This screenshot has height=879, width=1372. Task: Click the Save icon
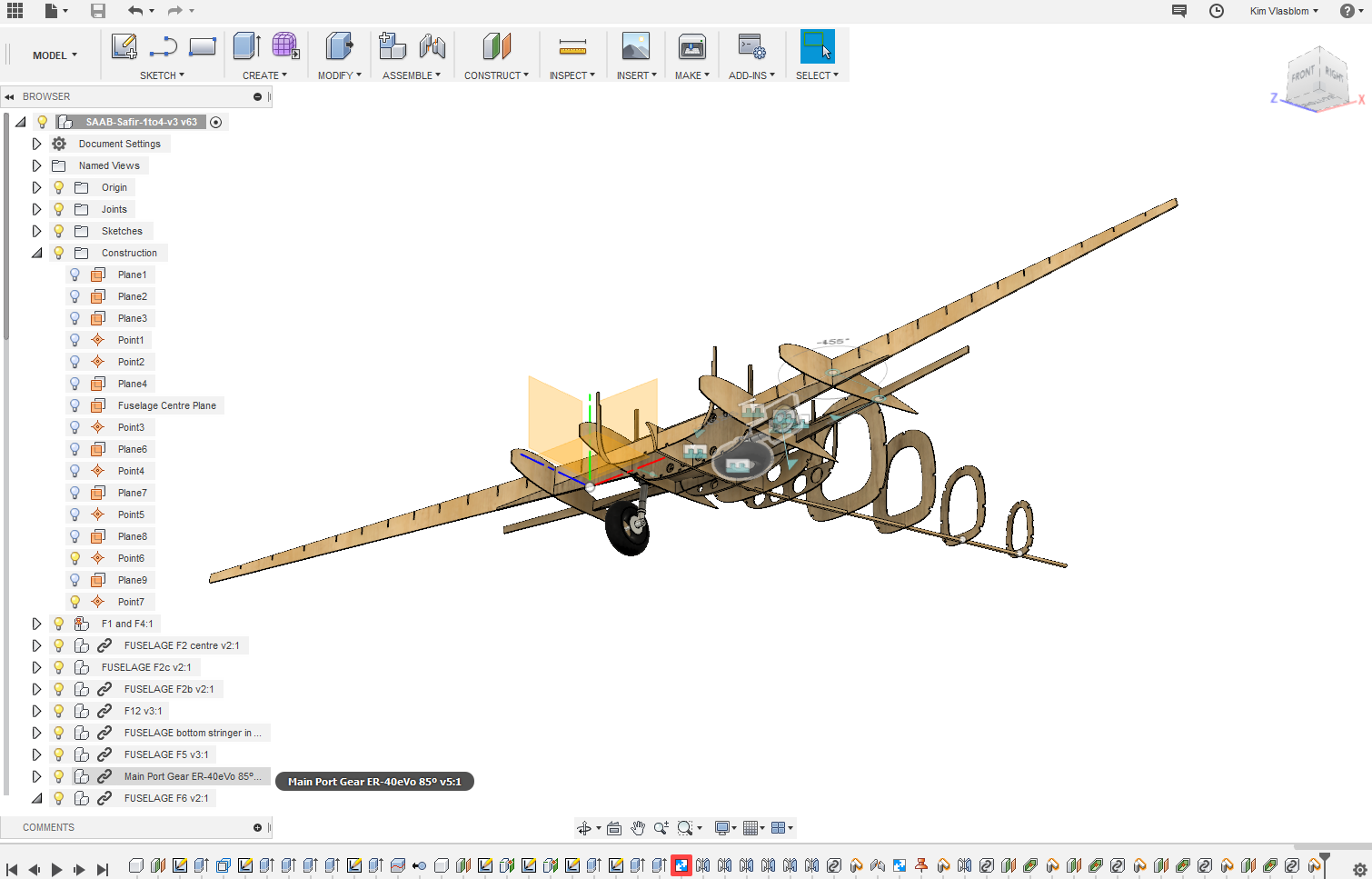(x=98, y=11)
